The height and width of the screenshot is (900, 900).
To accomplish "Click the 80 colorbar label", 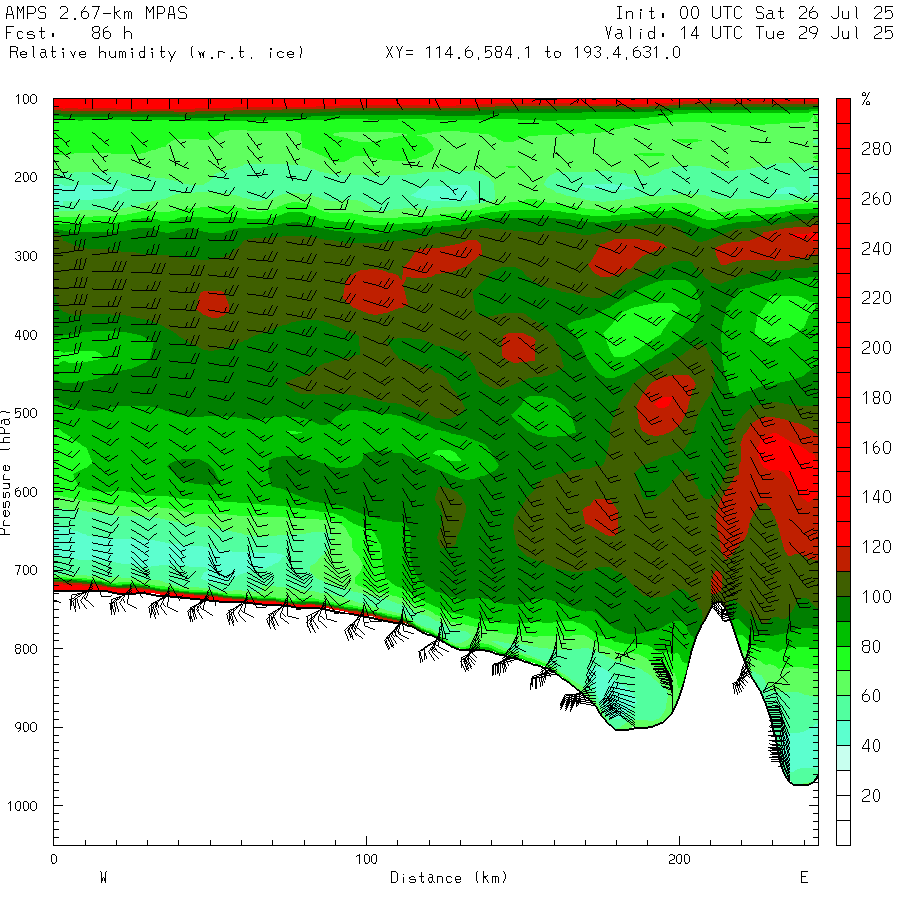I will click(871, 647).
